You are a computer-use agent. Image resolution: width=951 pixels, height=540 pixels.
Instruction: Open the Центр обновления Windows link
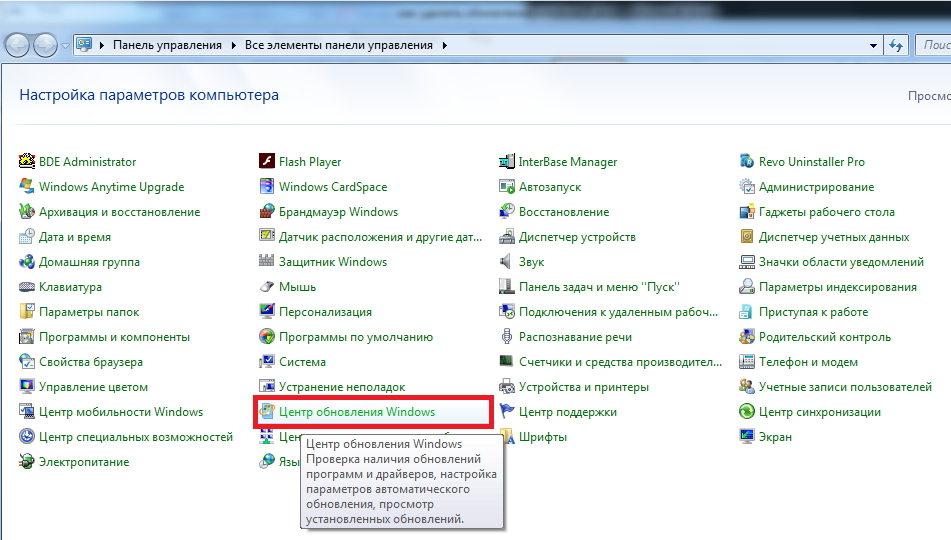click(x=357, y=412)
